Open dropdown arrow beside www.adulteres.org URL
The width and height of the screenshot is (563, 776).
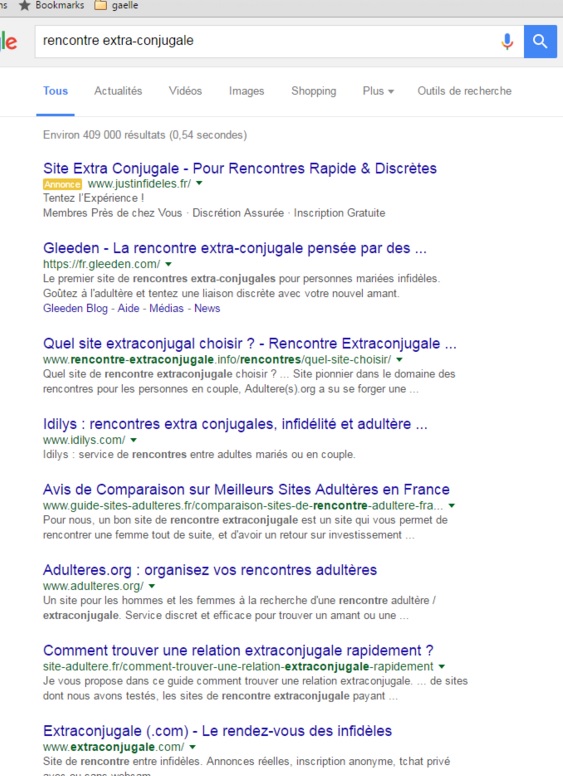(152, 586)
